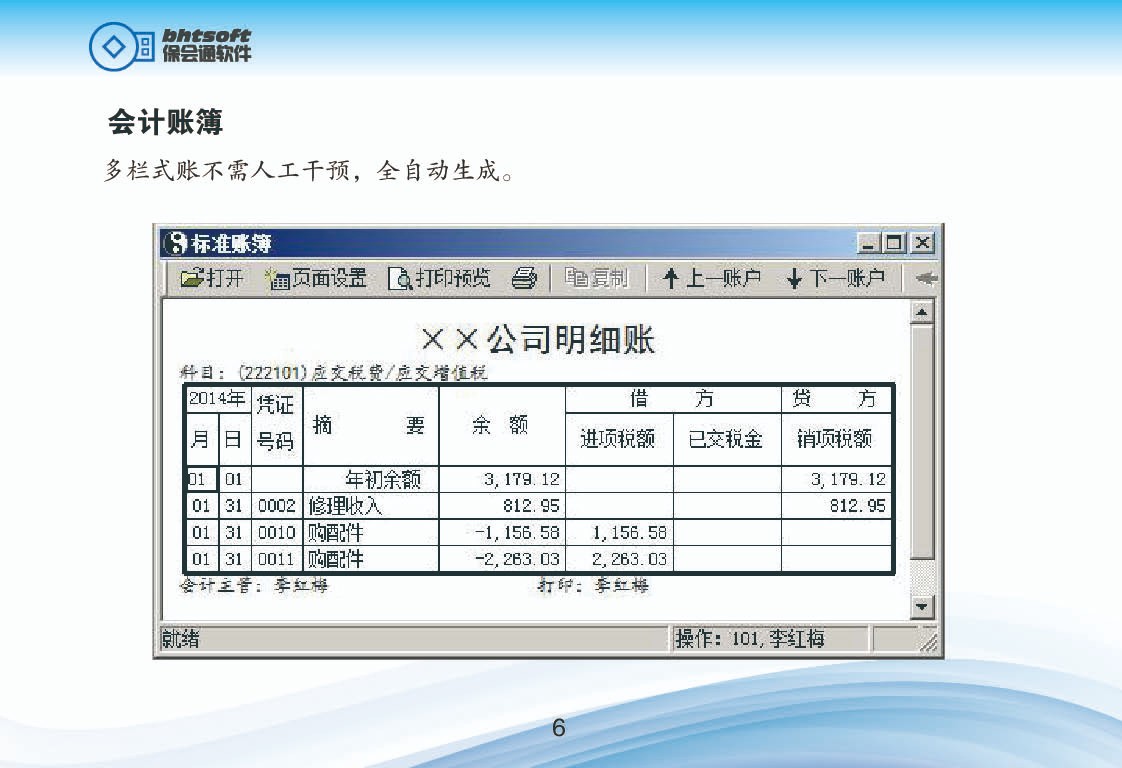The height and width of the screenshot is (768, 1122).
Task: Click the bhtsoft logo in page header
Action: coord(171,46)
